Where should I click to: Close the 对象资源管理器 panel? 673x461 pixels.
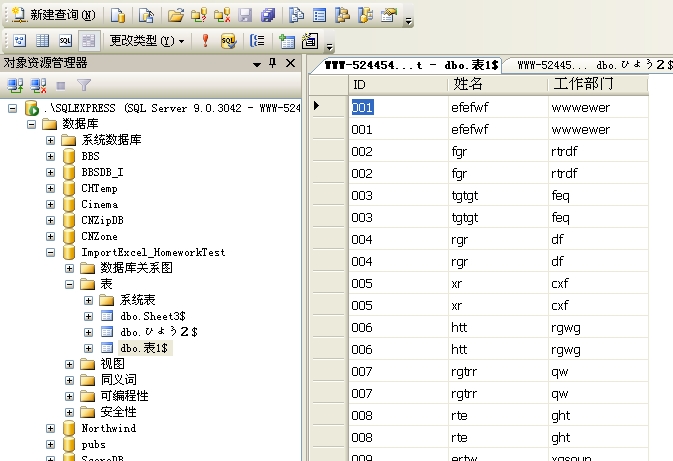[291, 63]
